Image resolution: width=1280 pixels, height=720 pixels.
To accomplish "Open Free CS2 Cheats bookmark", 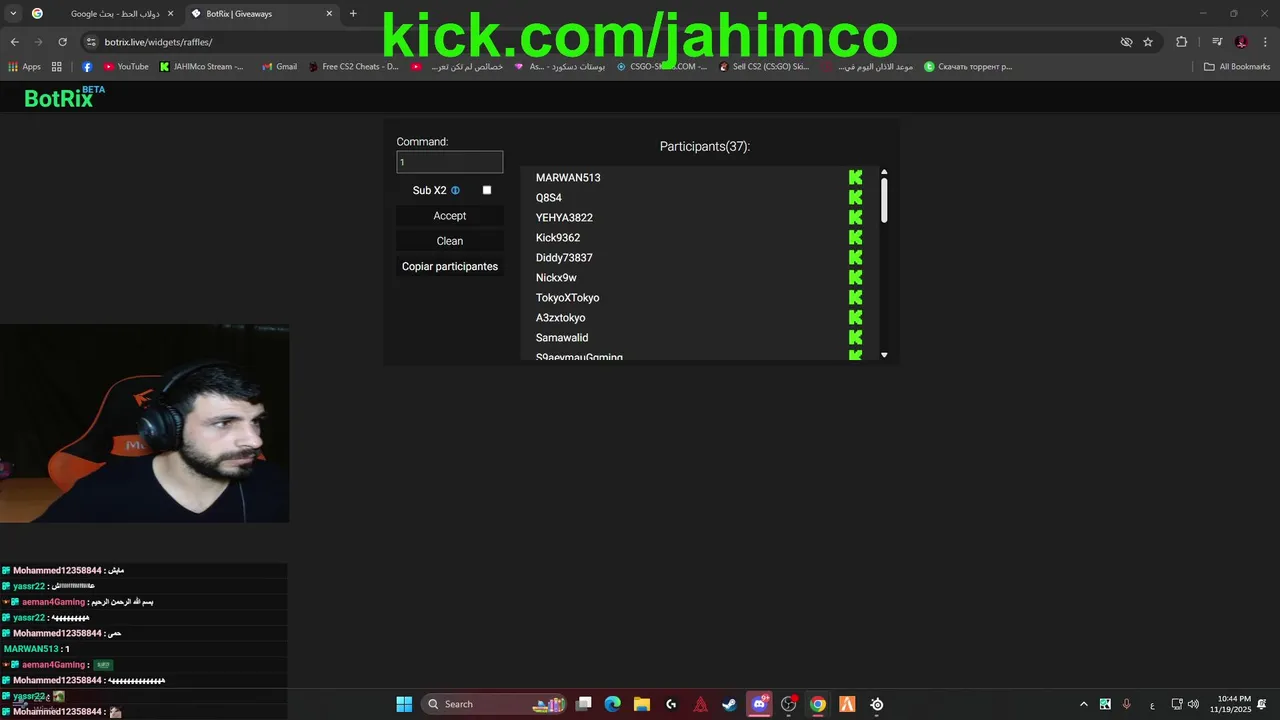I will (x=352, y=67).
